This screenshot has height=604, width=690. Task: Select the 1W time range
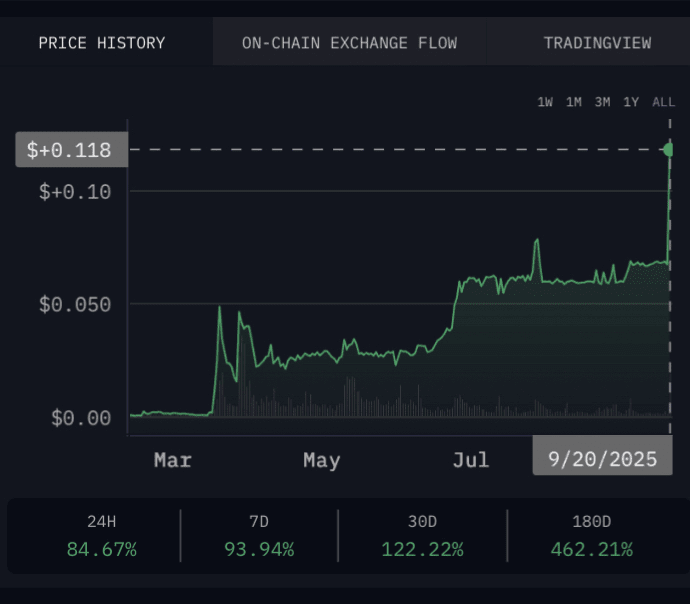[545, 102]
